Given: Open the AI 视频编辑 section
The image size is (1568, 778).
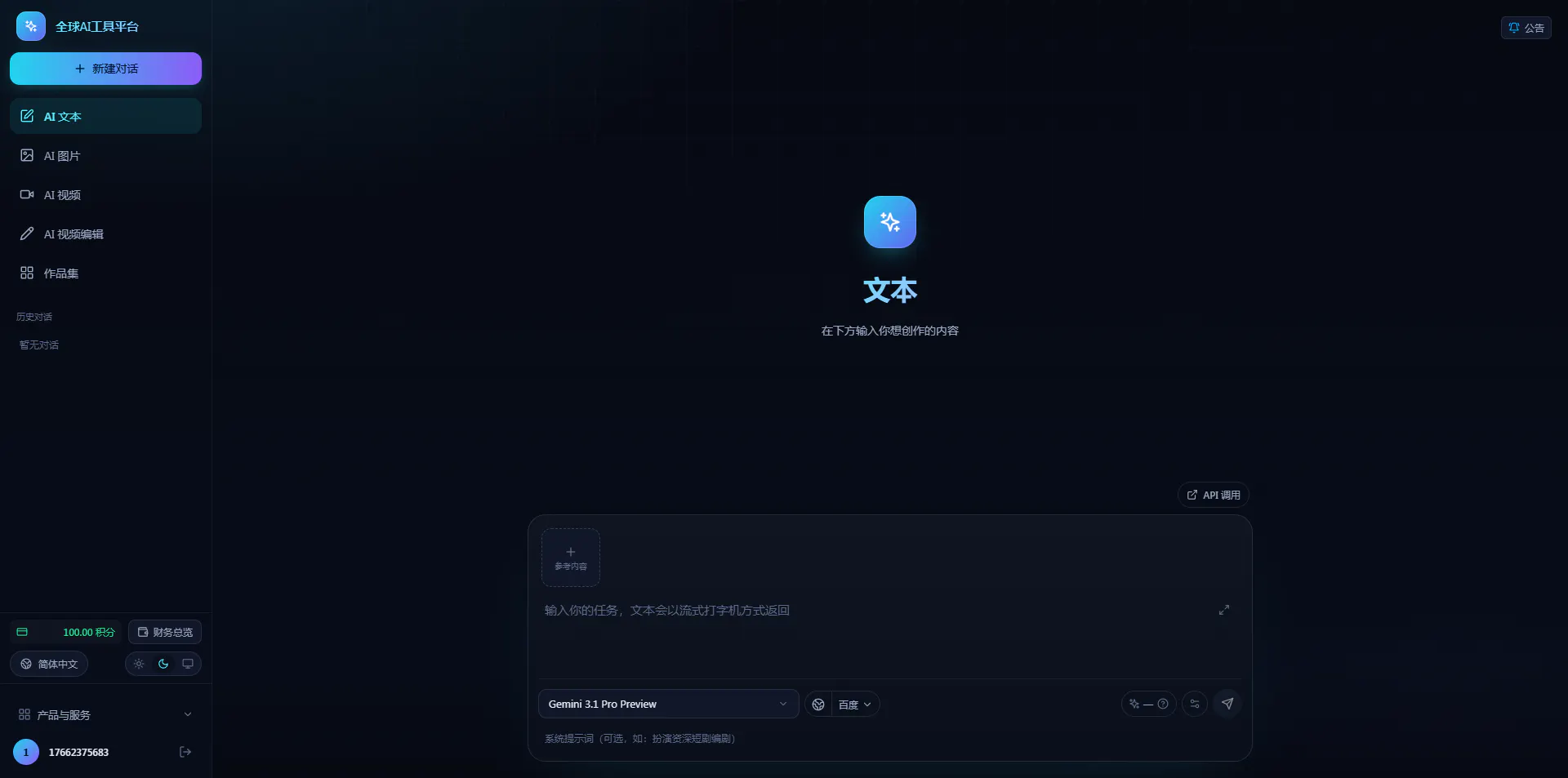Looking at the screenshot, I should 105,233.
